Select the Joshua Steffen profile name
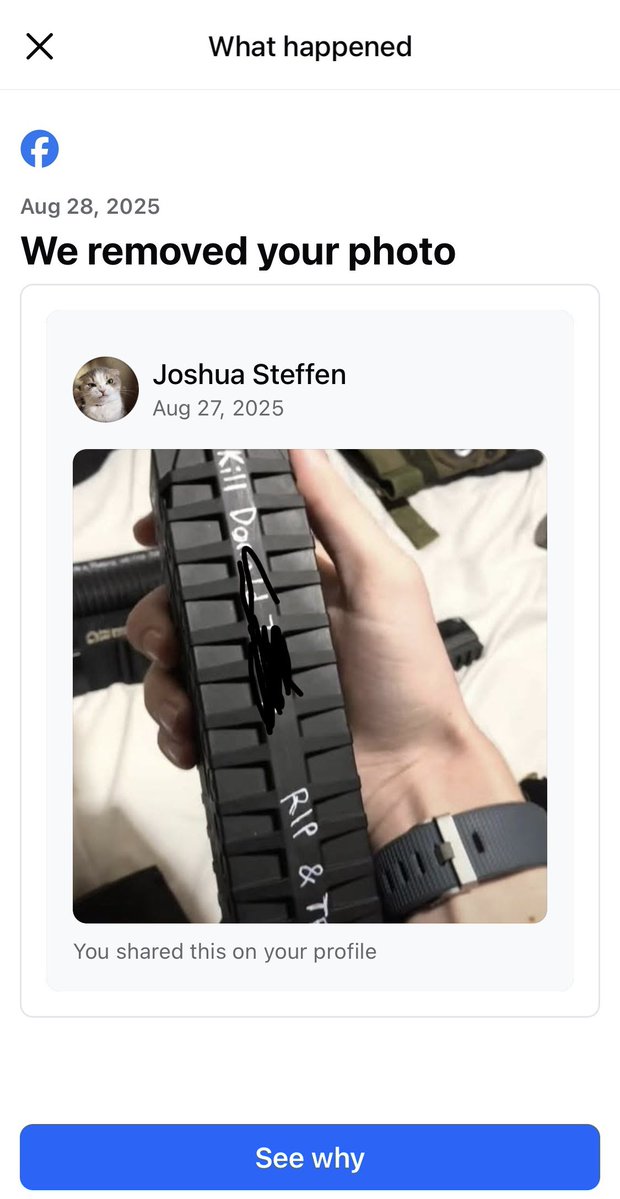Image resolution: width=620 pixels, height=1199 pixels. pyautogui.click(x=249, y=374)
